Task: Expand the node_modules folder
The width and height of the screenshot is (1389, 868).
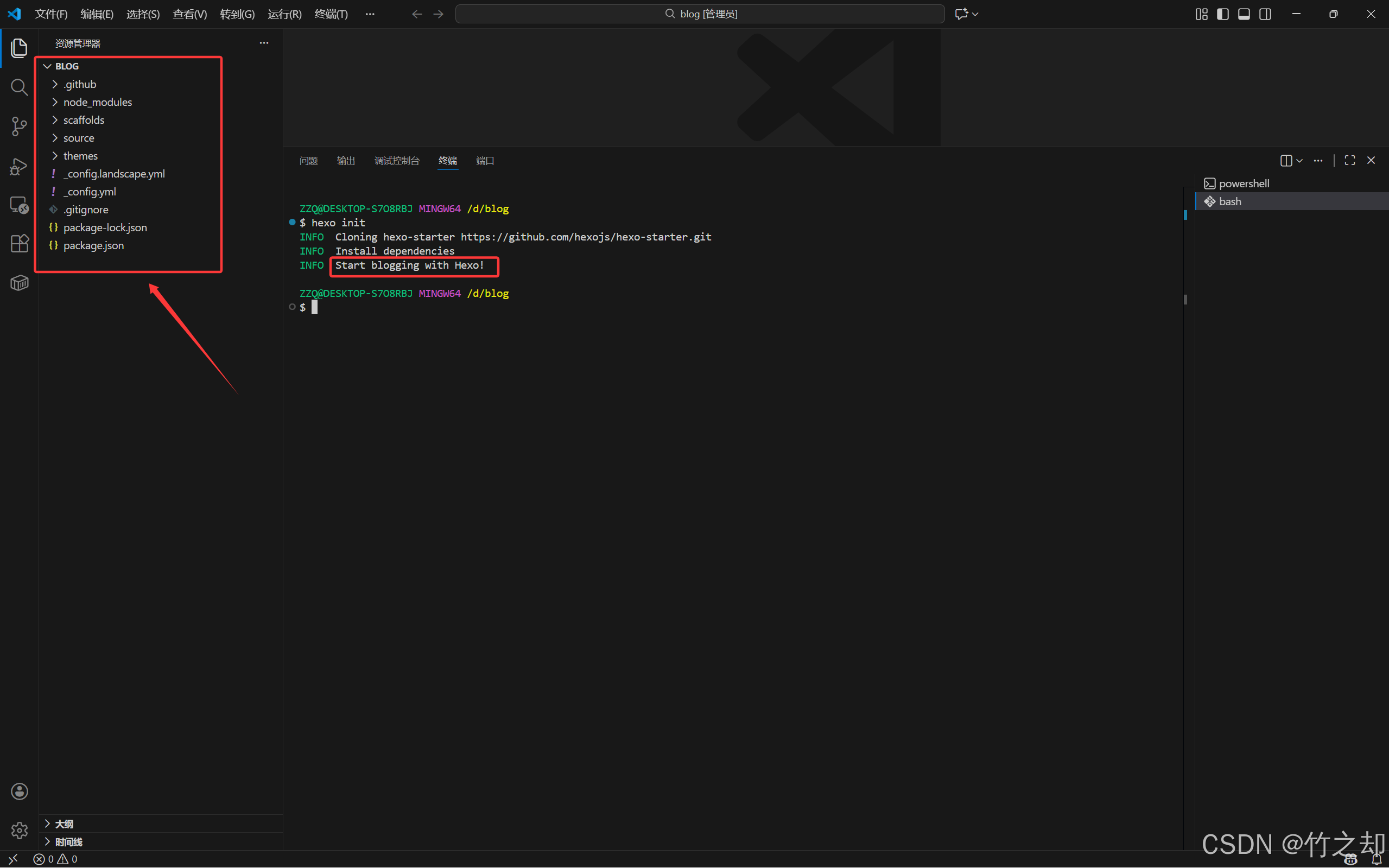Action: pyautogui.click(x=98, y=102)
